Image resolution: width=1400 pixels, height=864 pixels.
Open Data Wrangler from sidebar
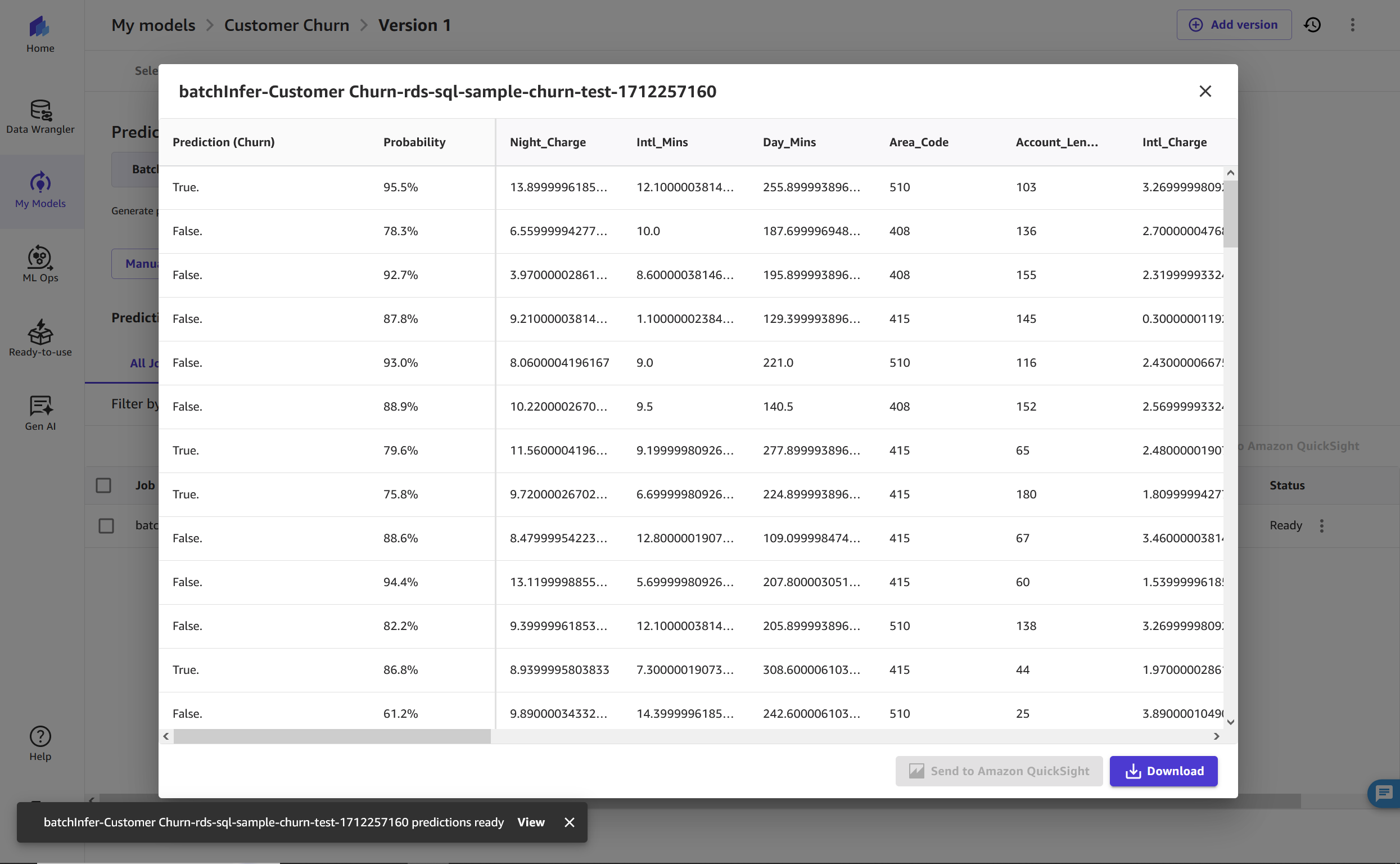coord(40,116)
